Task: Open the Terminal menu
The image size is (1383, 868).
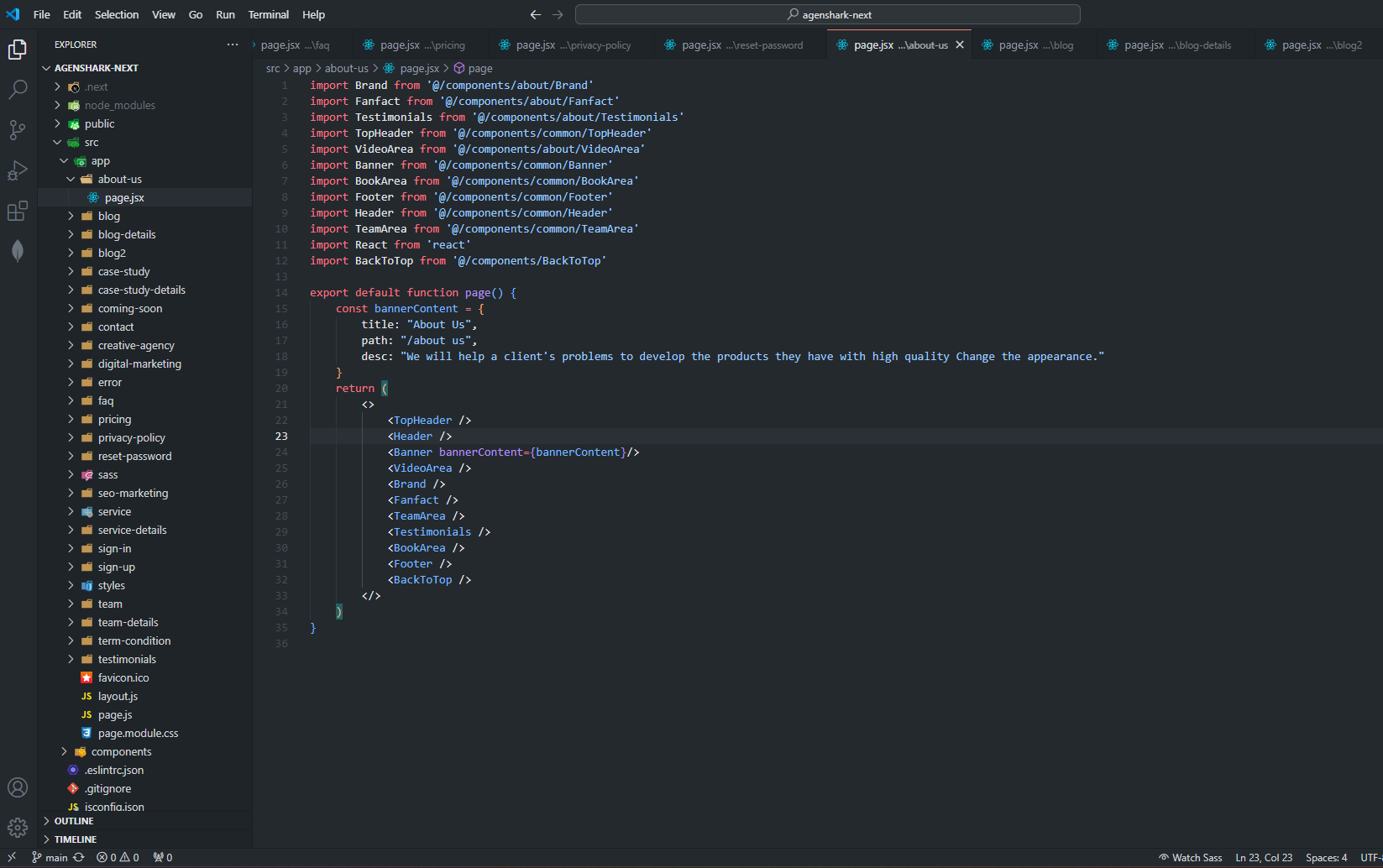Action: coord(268,14)
